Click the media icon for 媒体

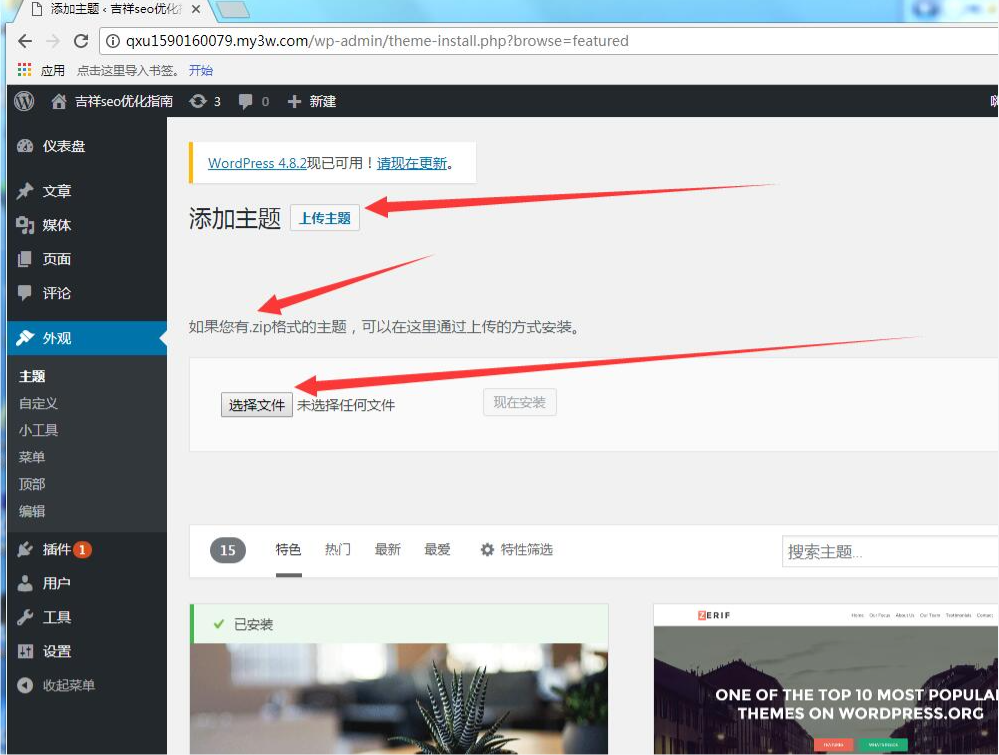tap(25, 225)
